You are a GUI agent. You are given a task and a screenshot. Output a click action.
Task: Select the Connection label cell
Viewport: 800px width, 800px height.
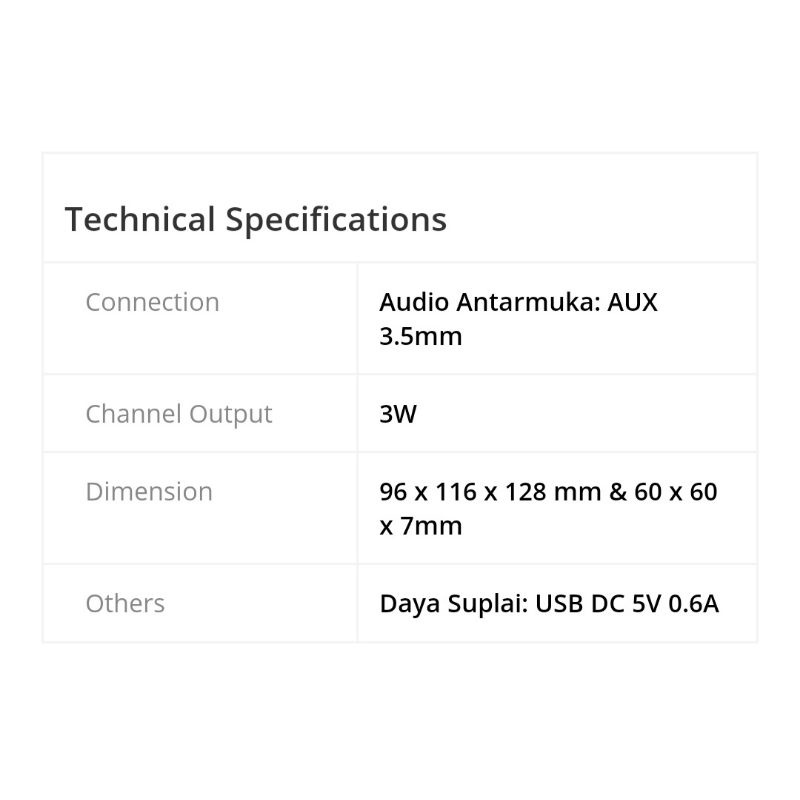point(200,318)
